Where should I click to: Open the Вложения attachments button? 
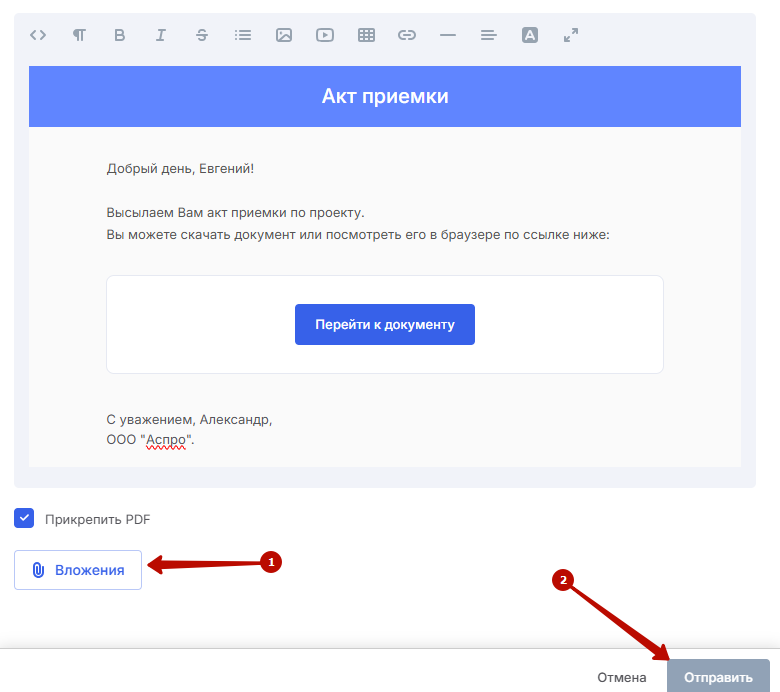pyautogui.click(x=78, y=570)
